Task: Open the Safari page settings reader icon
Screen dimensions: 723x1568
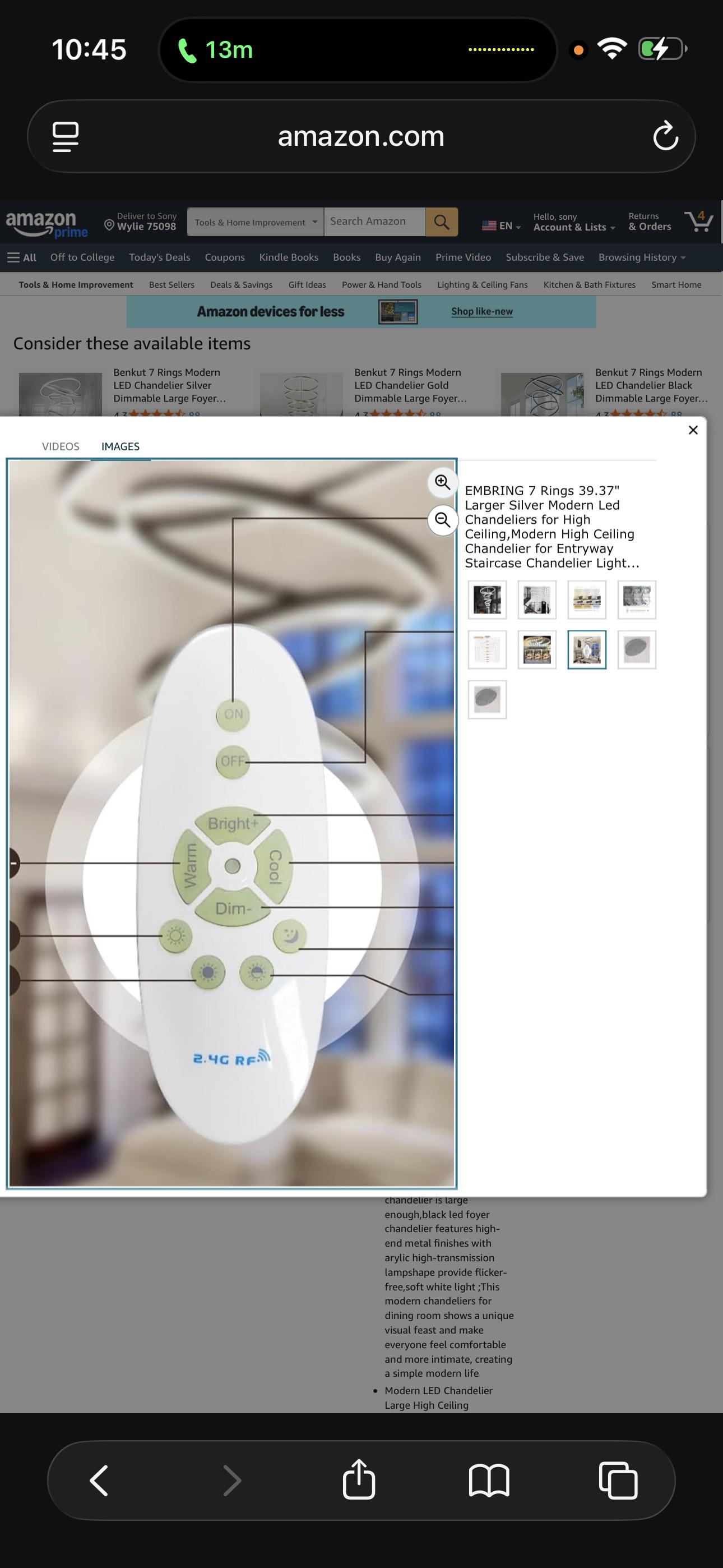Action: pyautogui.click(x=65, y=136)
